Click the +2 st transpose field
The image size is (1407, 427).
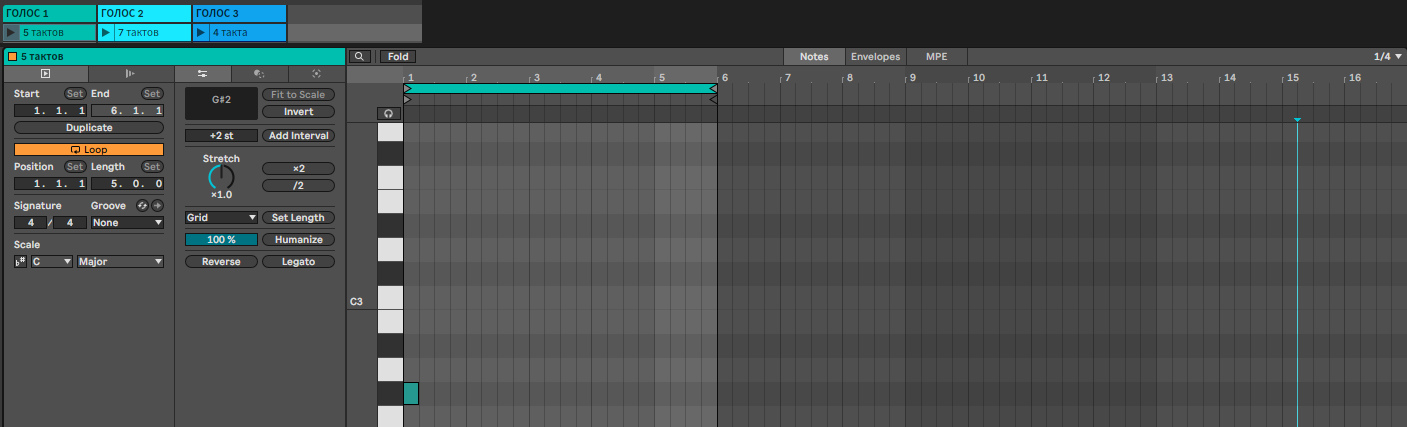pos(221,136)
